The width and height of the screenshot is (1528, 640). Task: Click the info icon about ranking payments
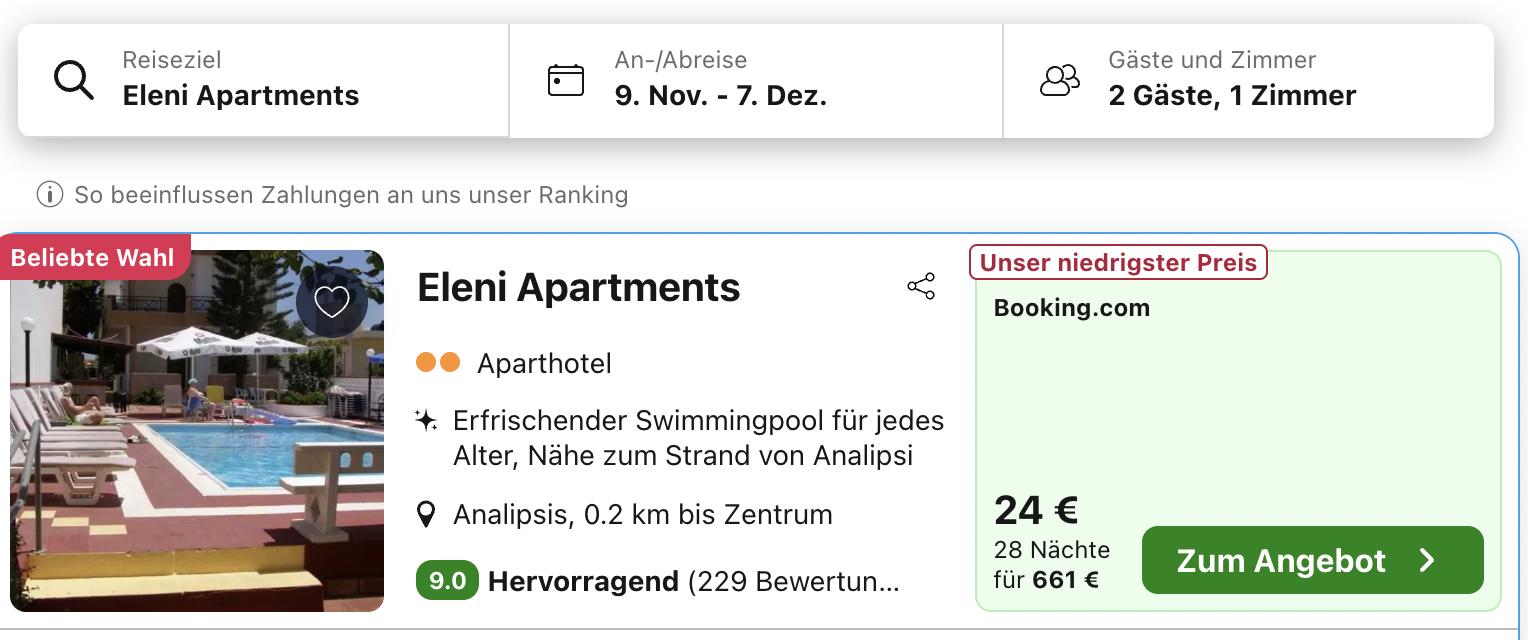(x=50, y=194)
